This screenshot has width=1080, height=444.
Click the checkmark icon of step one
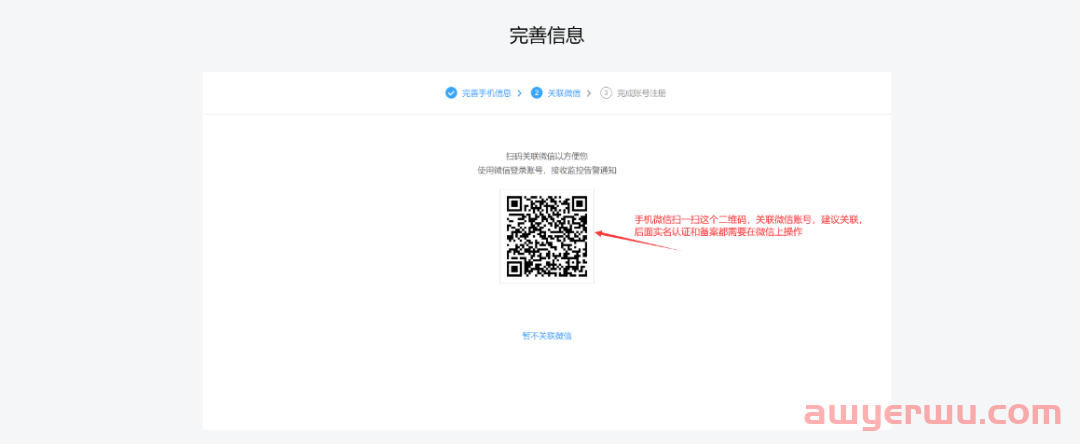(451, 93)
